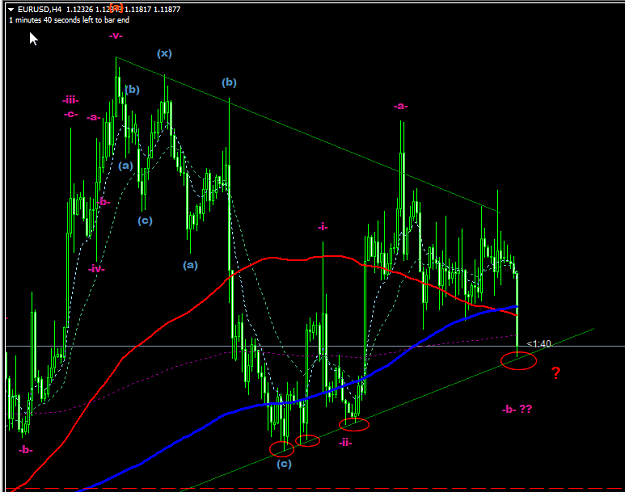Viewport: 625px width, 492px height.
Task: Select the '-iv-' wave label
Action: pos(96,269)
